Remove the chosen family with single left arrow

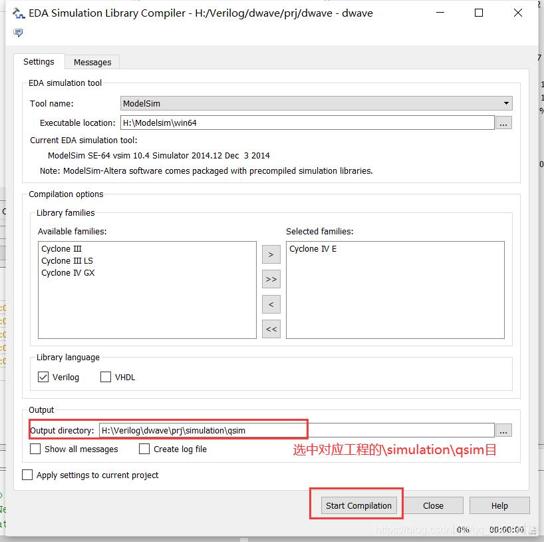click(271, 304)
